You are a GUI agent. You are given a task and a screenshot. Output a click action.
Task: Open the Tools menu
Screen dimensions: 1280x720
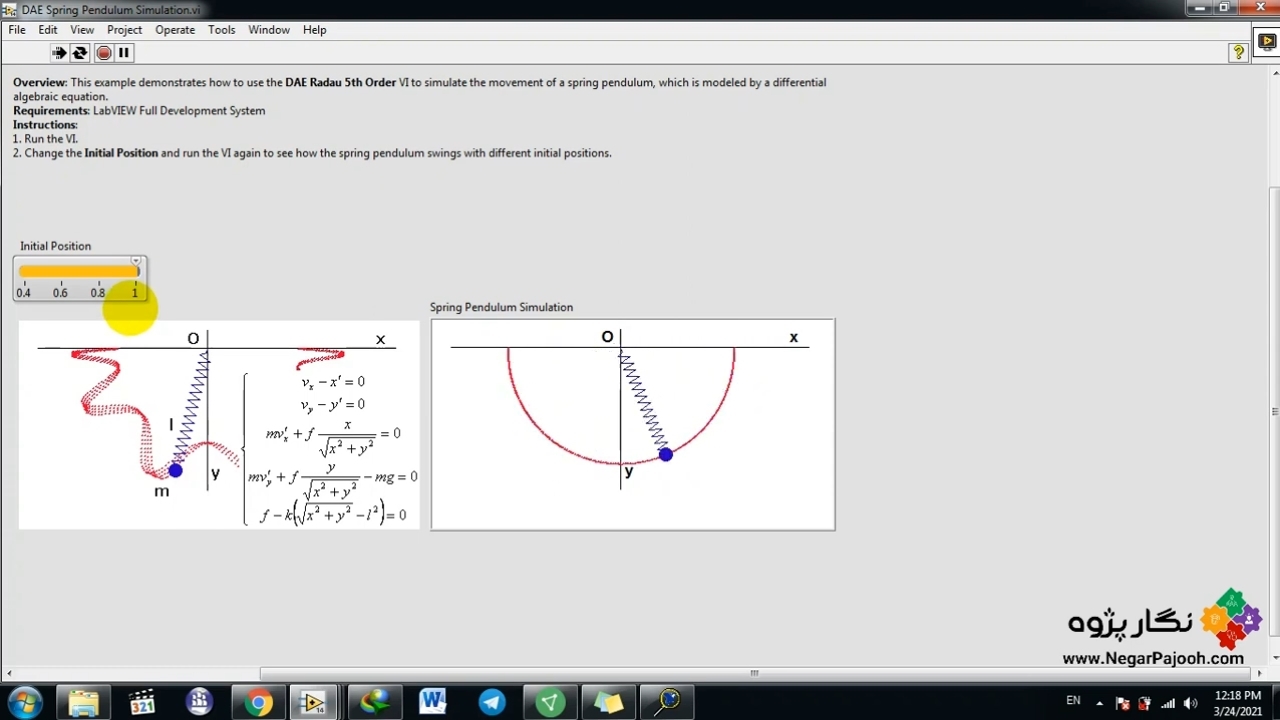point(221,30)
